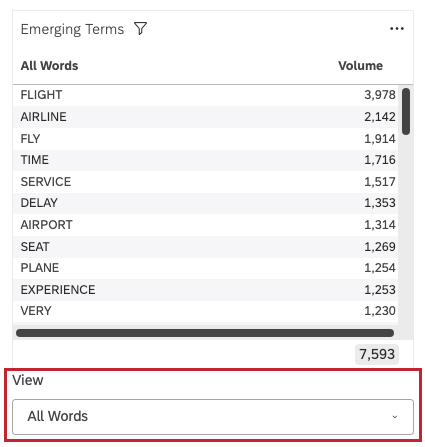Screen dimensions: 425x447
Task: Select the AIRLINE term row
Action: coord(205,117)
